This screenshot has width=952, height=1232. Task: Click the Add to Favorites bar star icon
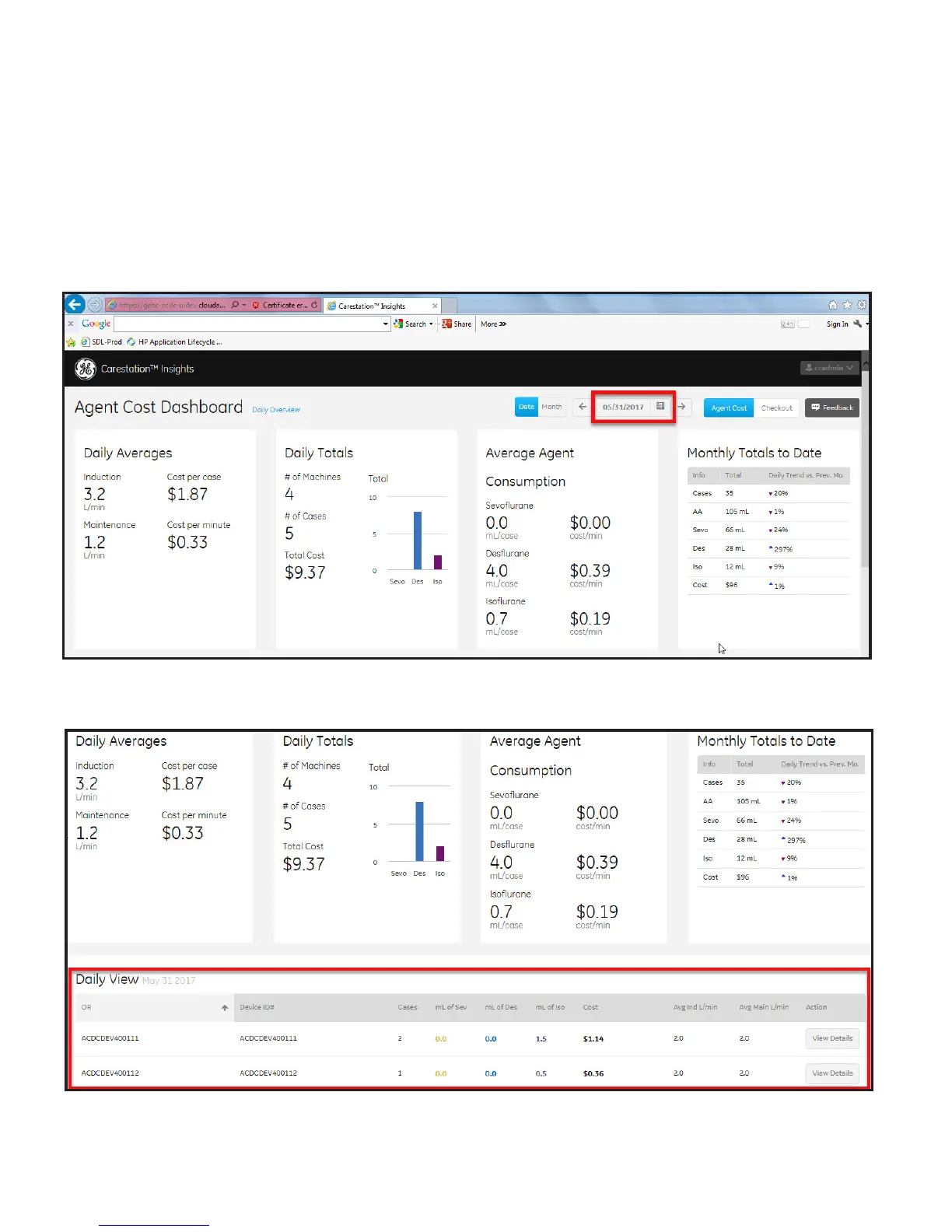pyautogui.click(x=71, y=341)
